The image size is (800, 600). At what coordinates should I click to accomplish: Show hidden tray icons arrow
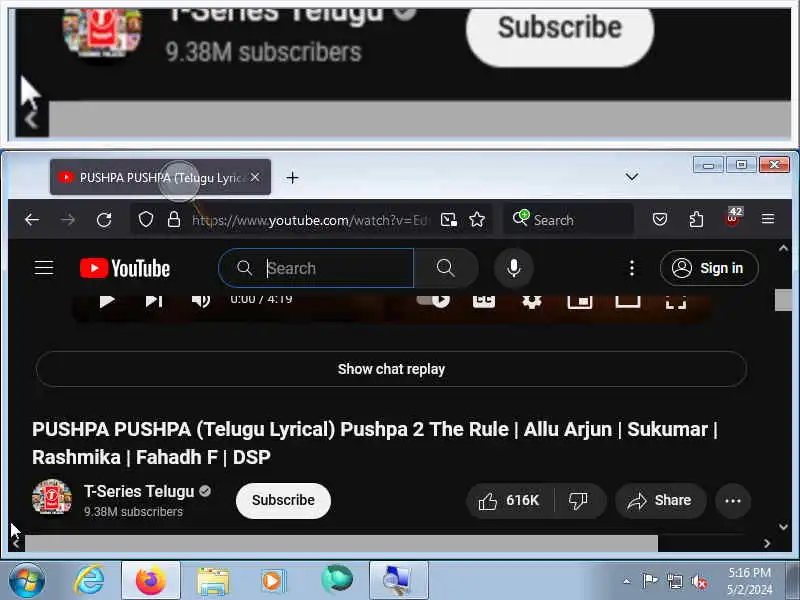627,581
